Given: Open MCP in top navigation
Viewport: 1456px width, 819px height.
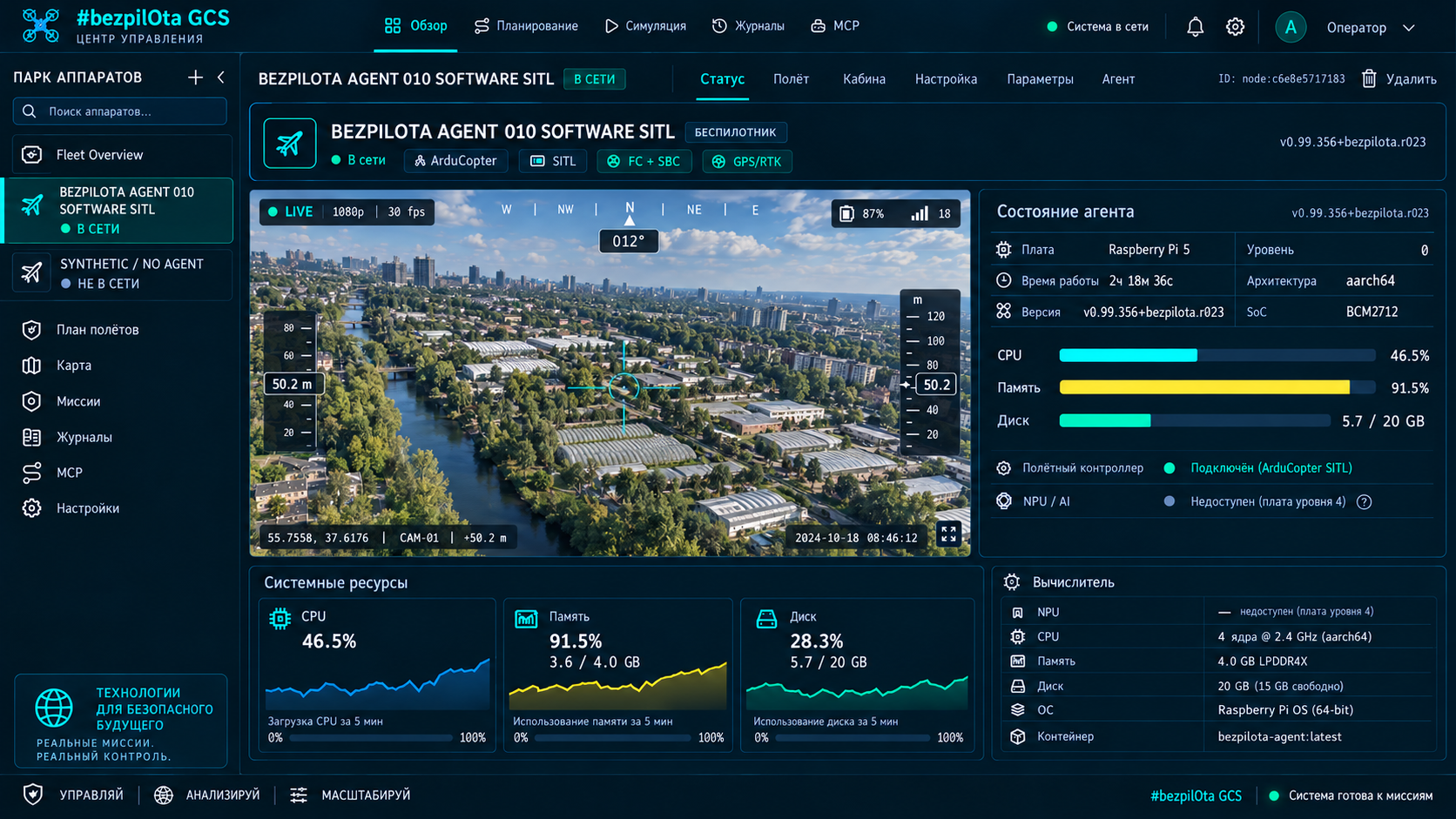Looking at the screenshot, I should [x=835, y=26].
